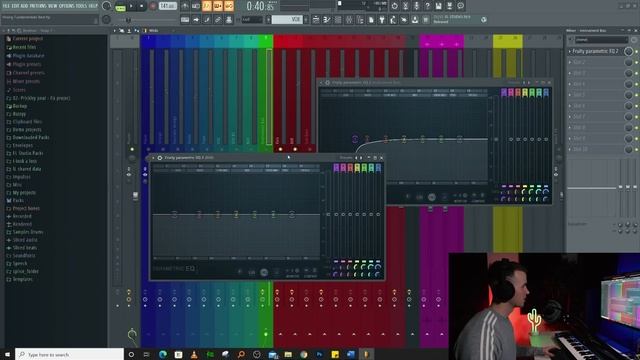Open the pattern selector box
Image resolution: width=640 pixels, height=360 pixels.
[x=287, y=20]
